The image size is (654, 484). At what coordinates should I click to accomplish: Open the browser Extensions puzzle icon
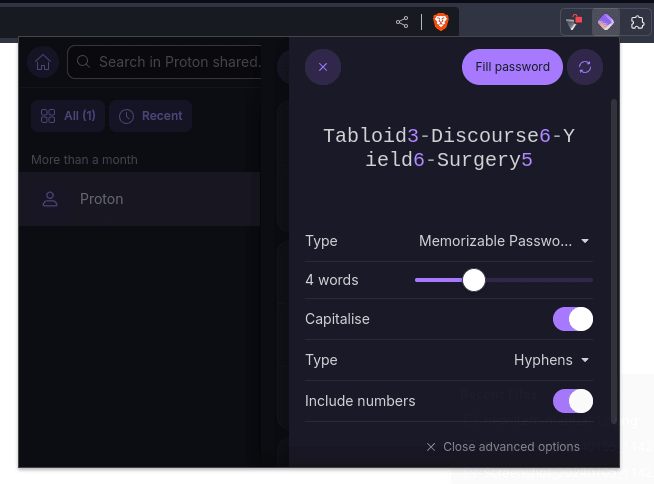click(637, 22)
